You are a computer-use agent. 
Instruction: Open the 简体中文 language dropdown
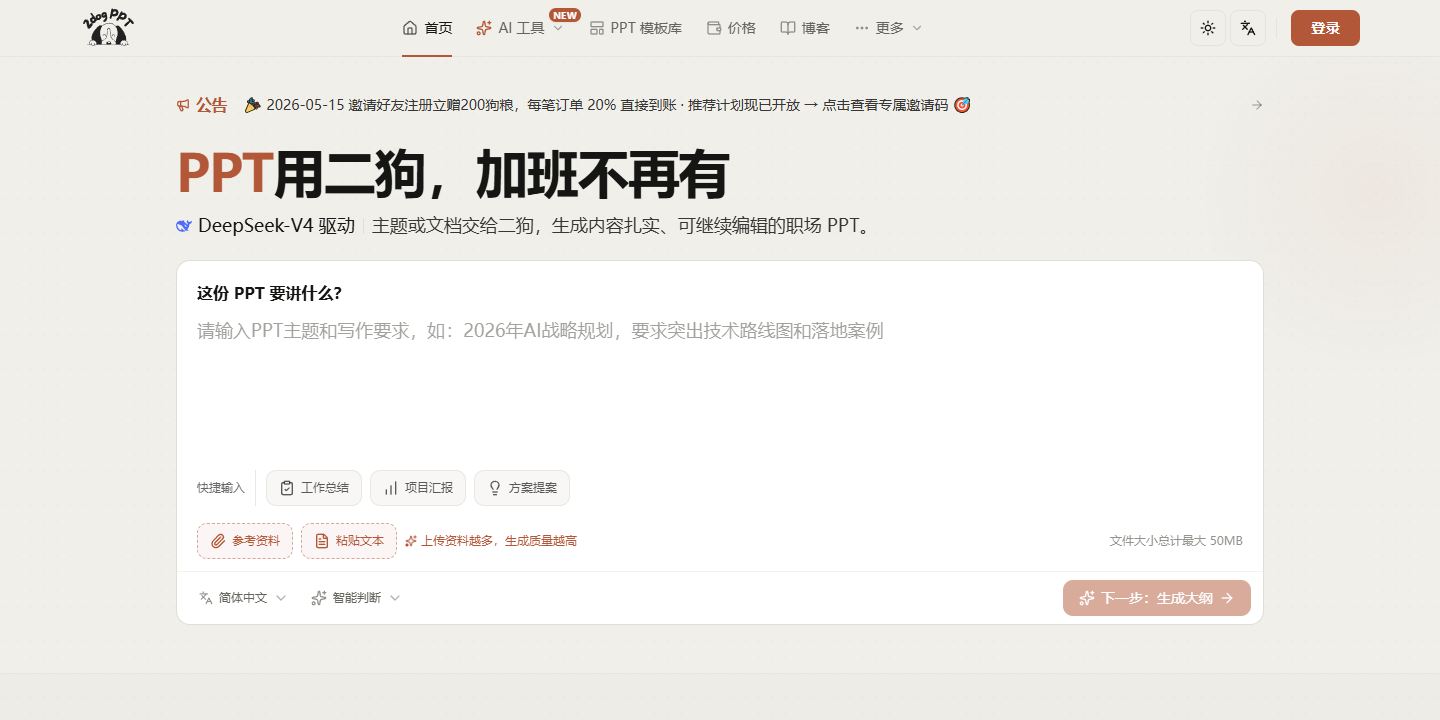click(x=243, y=598)
